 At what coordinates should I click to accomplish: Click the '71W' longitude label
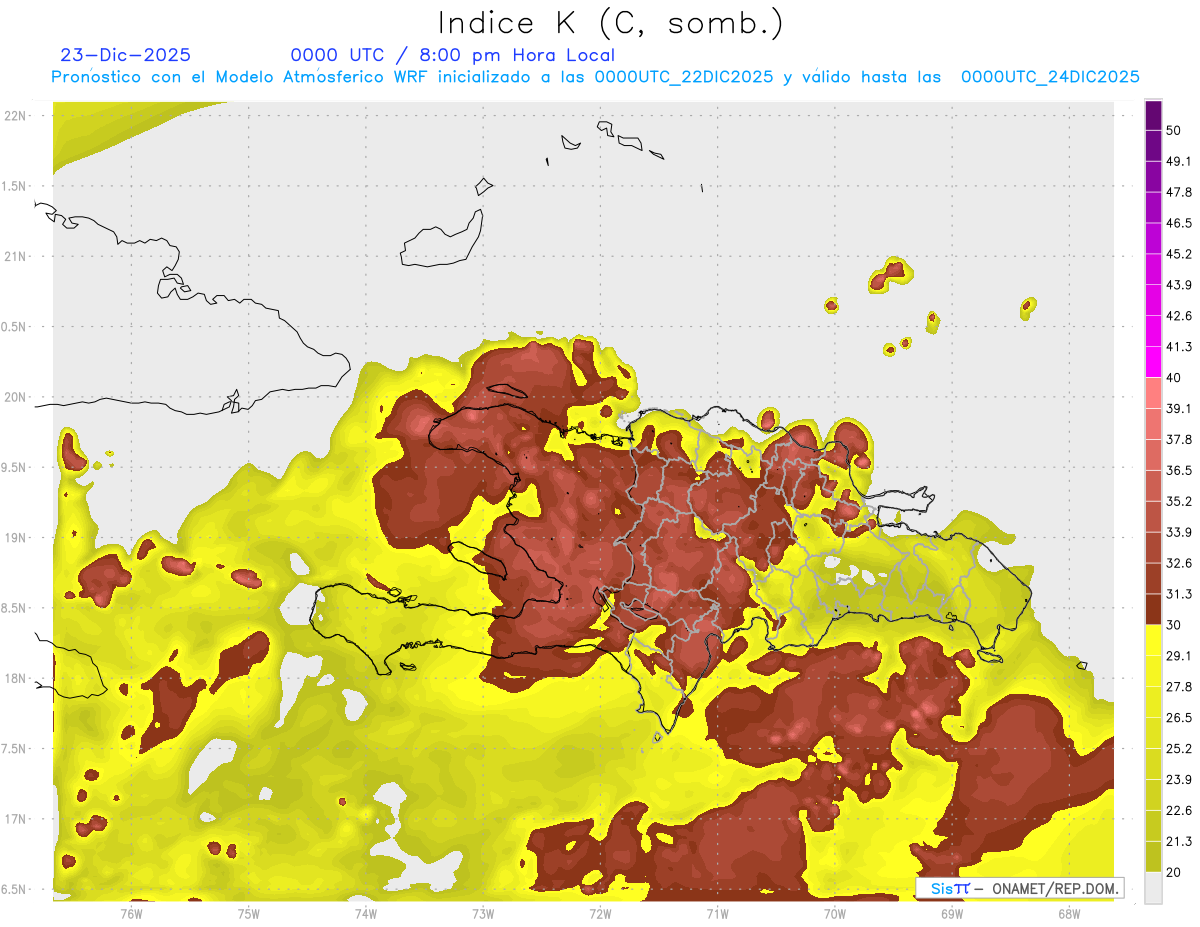(x=717, y=914)
